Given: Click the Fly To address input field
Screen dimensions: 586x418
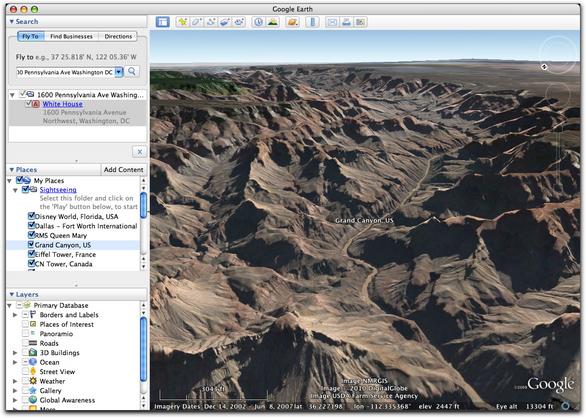Looking at the screenshot, I should pos(65,72).
